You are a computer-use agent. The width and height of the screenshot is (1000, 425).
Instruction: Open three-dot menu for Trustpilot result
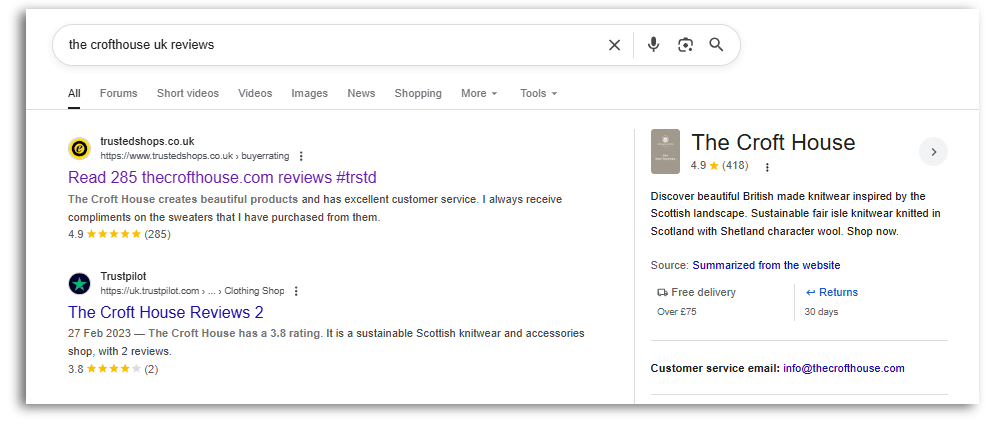coord(296,291)
